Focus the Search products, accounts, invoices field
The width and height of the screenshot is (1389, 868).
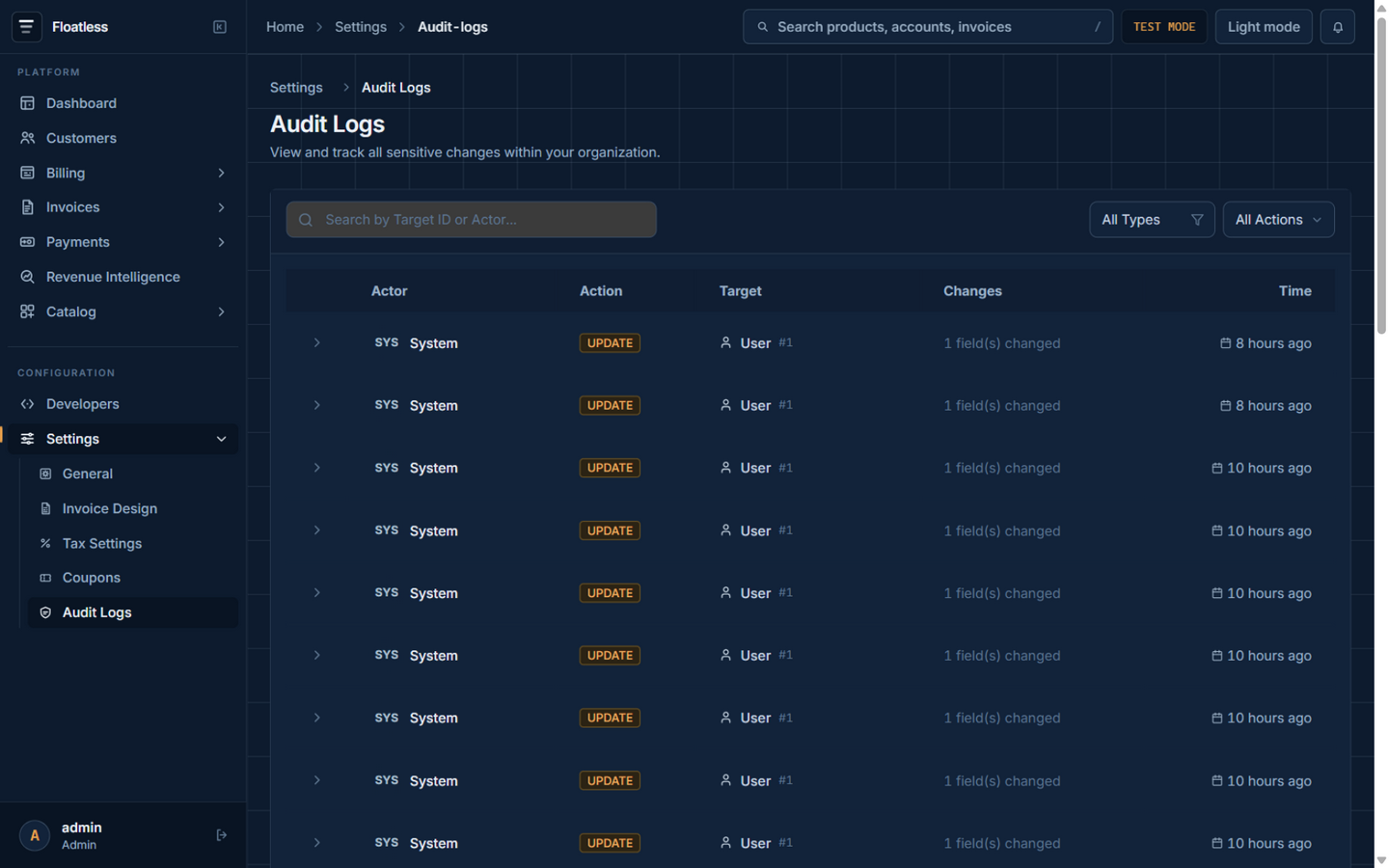coord(928,27)
